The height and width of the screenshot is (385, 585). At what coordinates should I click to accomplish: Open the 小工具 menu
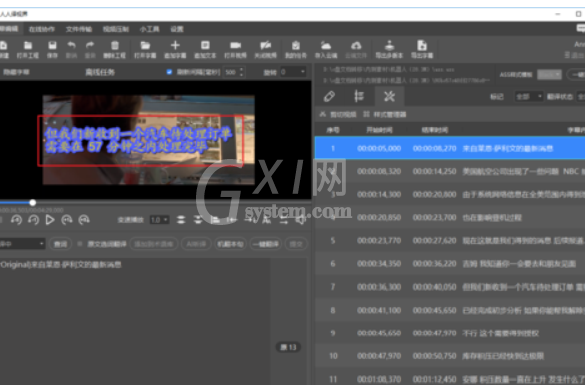point(150,29)
